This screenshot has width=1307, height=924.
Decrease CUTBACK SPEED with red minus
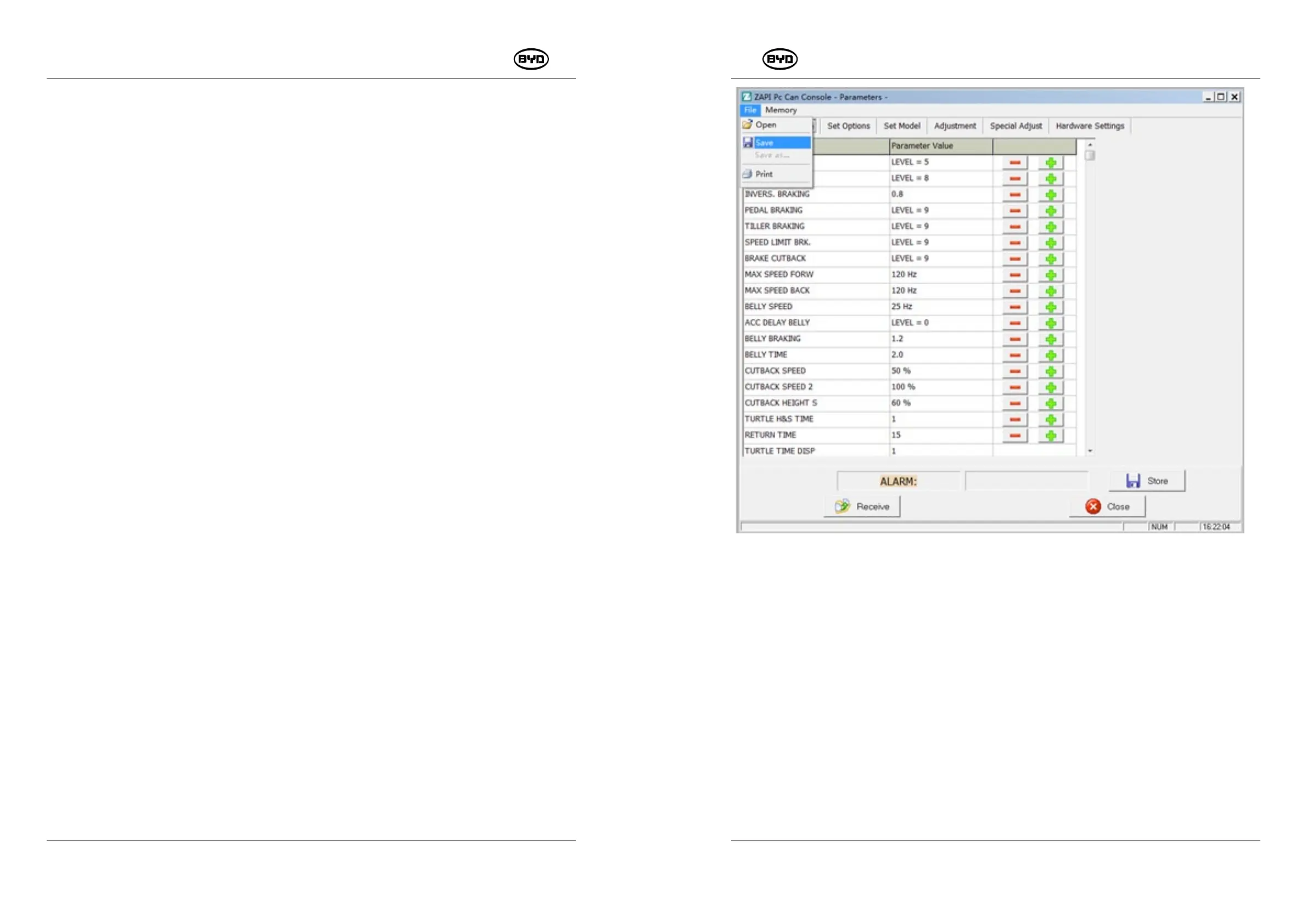[x=1014, y=371]
